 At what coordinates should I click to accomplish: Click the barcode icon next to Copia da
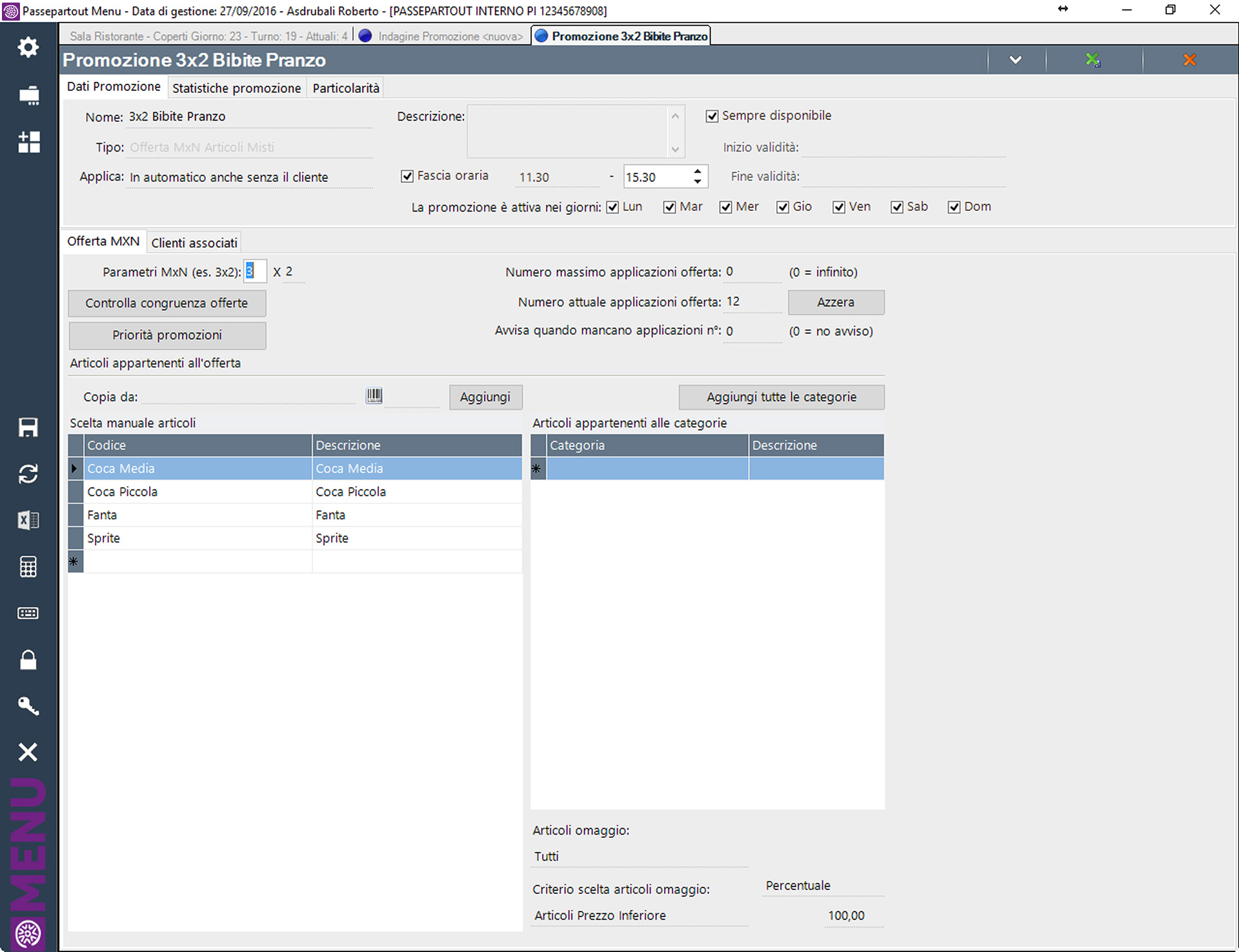(x=374, y=395)
